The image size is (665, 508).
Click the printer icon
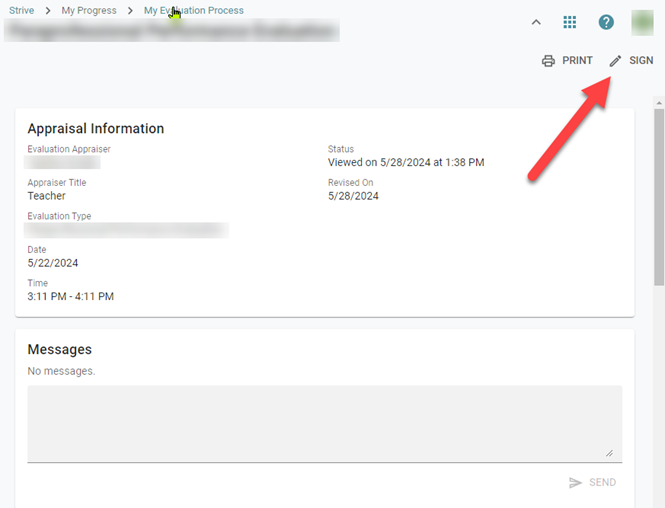[548, 61]
